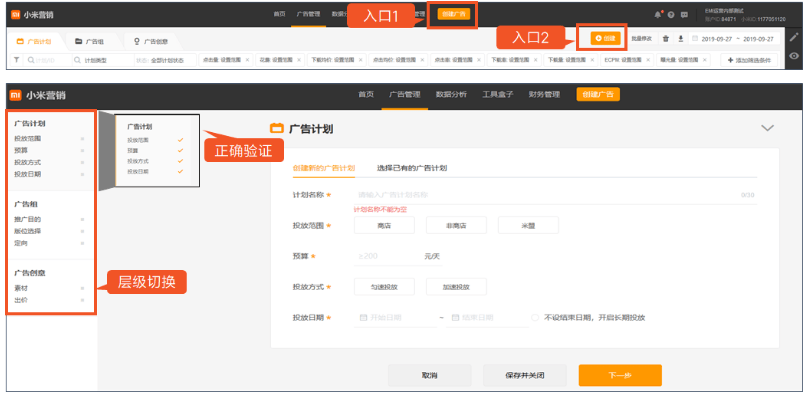Remove the 点击均价 filter chip with its ×

[x=422, y=60]
